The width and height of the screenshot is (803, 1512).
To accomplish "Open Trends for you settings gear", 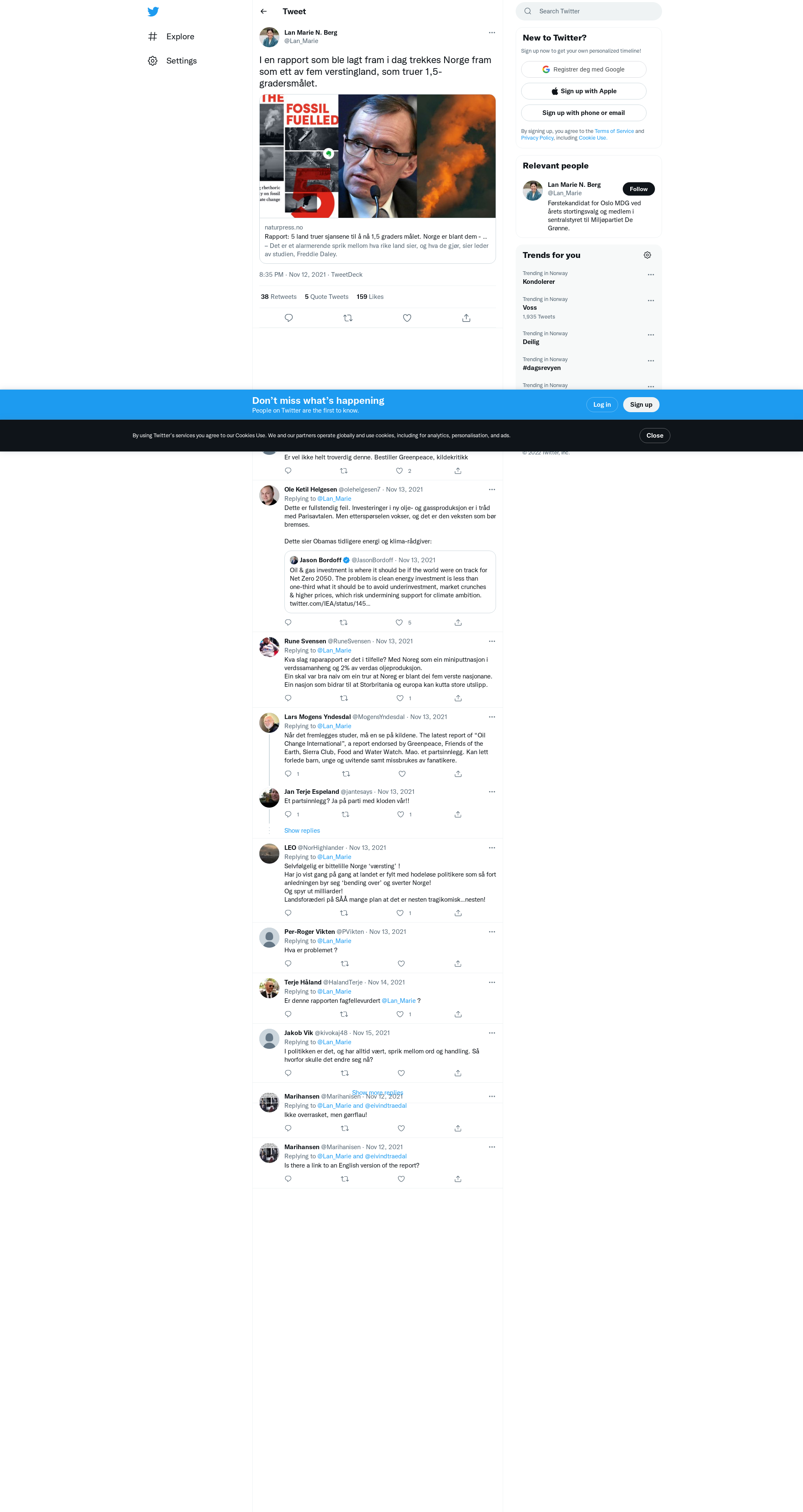I will [x=647, y=255].
